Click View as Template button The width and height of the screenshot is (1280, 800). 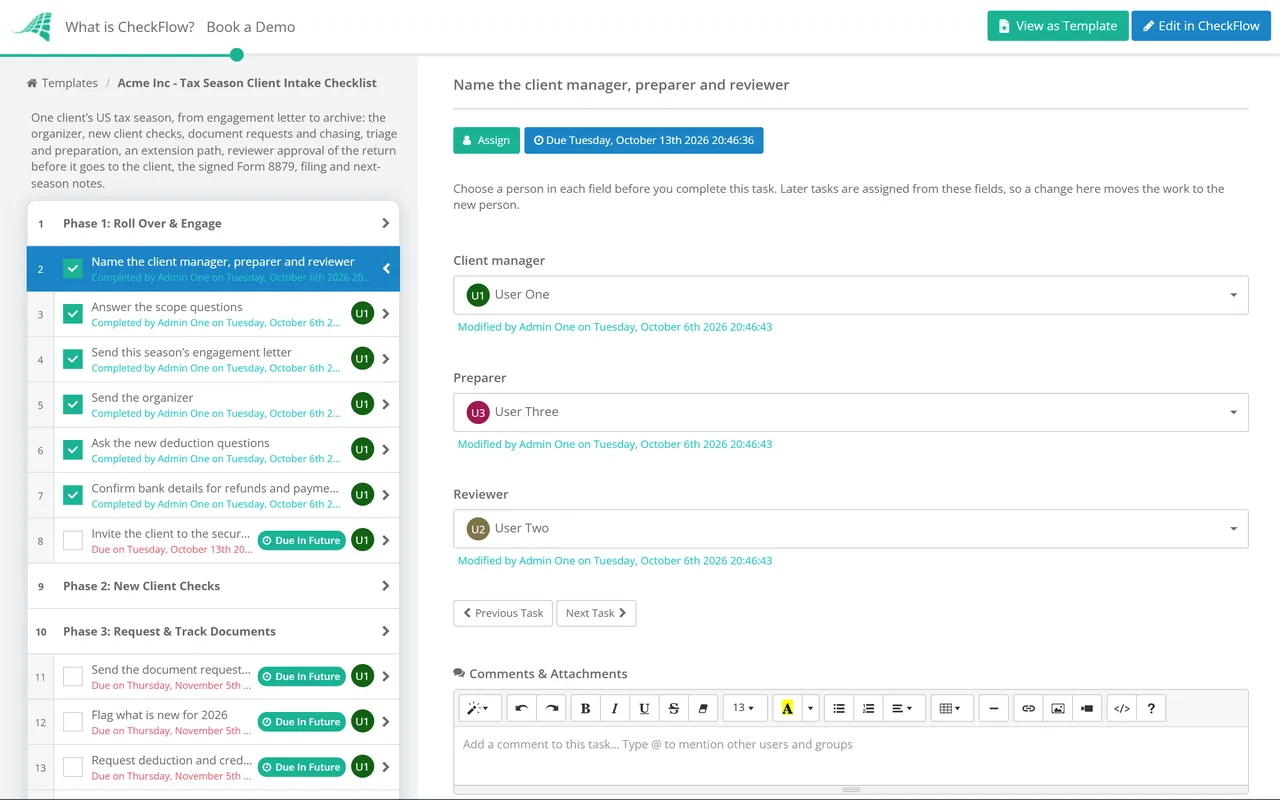pos(1058,26)
